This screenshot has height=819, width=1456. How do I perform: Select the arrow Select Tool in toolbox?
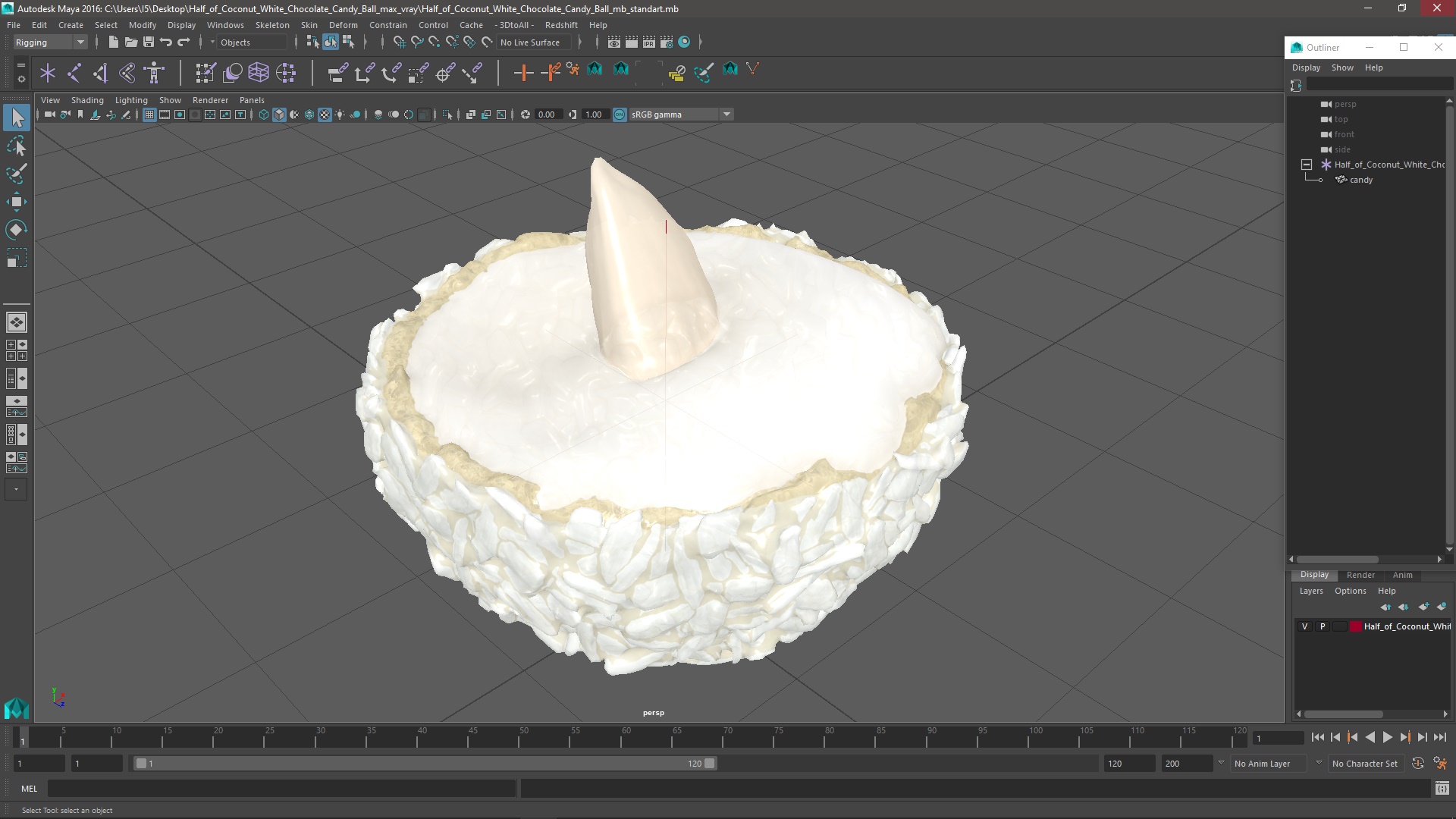pyautogui.click(x=17, y=118)
